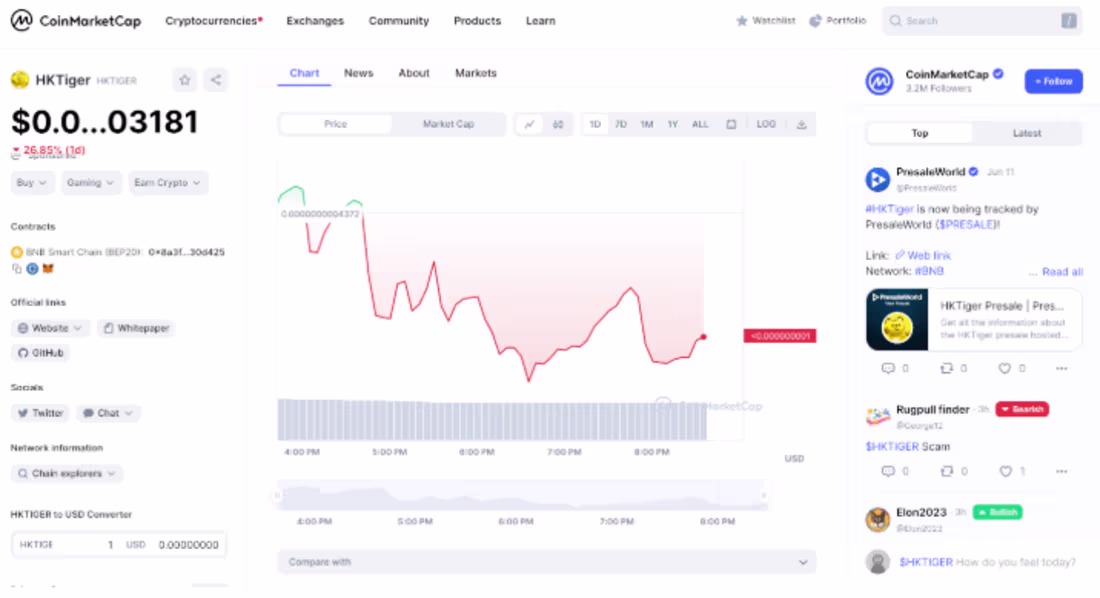
Task: Click Read all on PresaleWorld post
Action: pyautogui.click(x=1062, y=272)
